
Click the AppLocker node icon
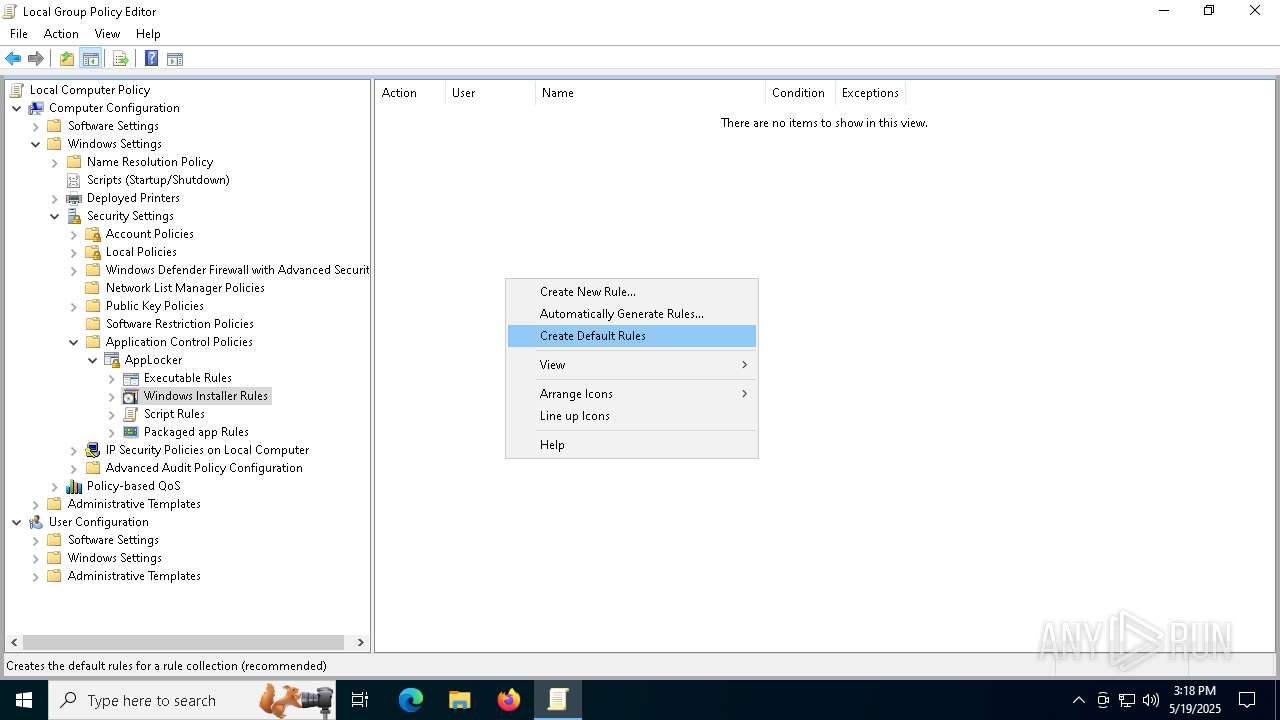pyautogui.click(x=112, y=360)
